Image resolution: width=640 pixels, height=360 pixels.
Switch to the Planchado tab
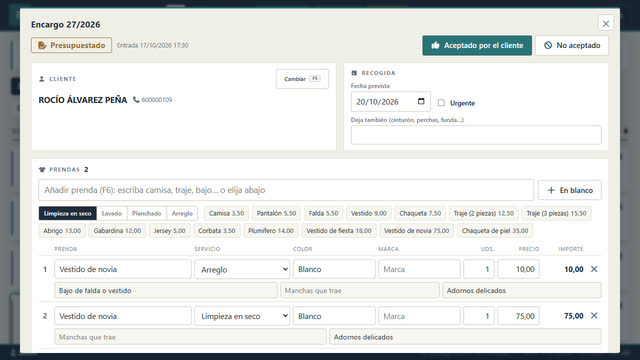pyautogui.click(x=147, y=213)
